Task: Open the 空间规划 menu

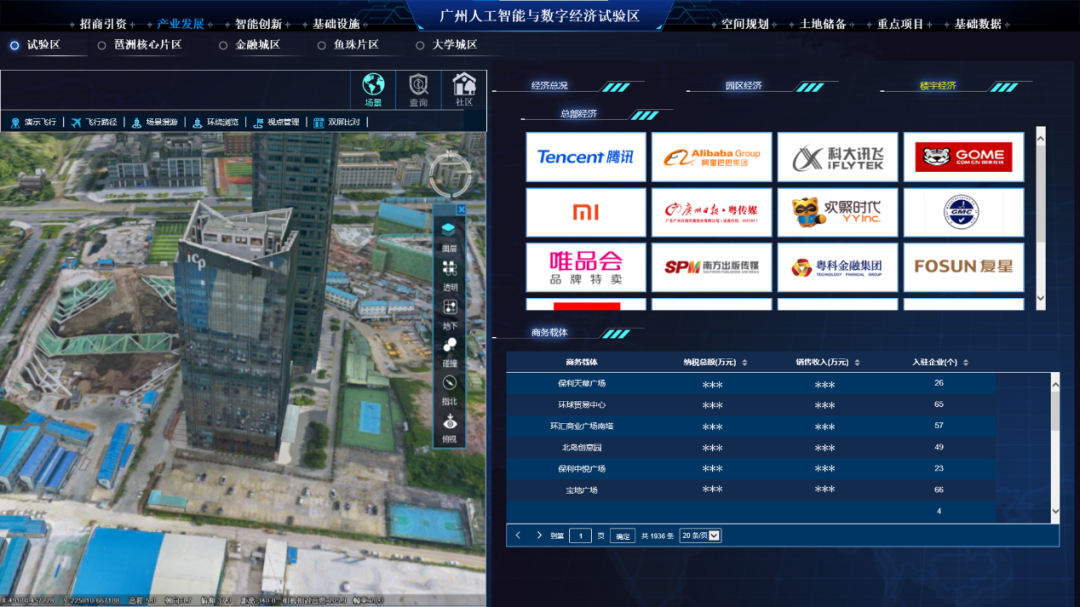Action: coord(745,24)
